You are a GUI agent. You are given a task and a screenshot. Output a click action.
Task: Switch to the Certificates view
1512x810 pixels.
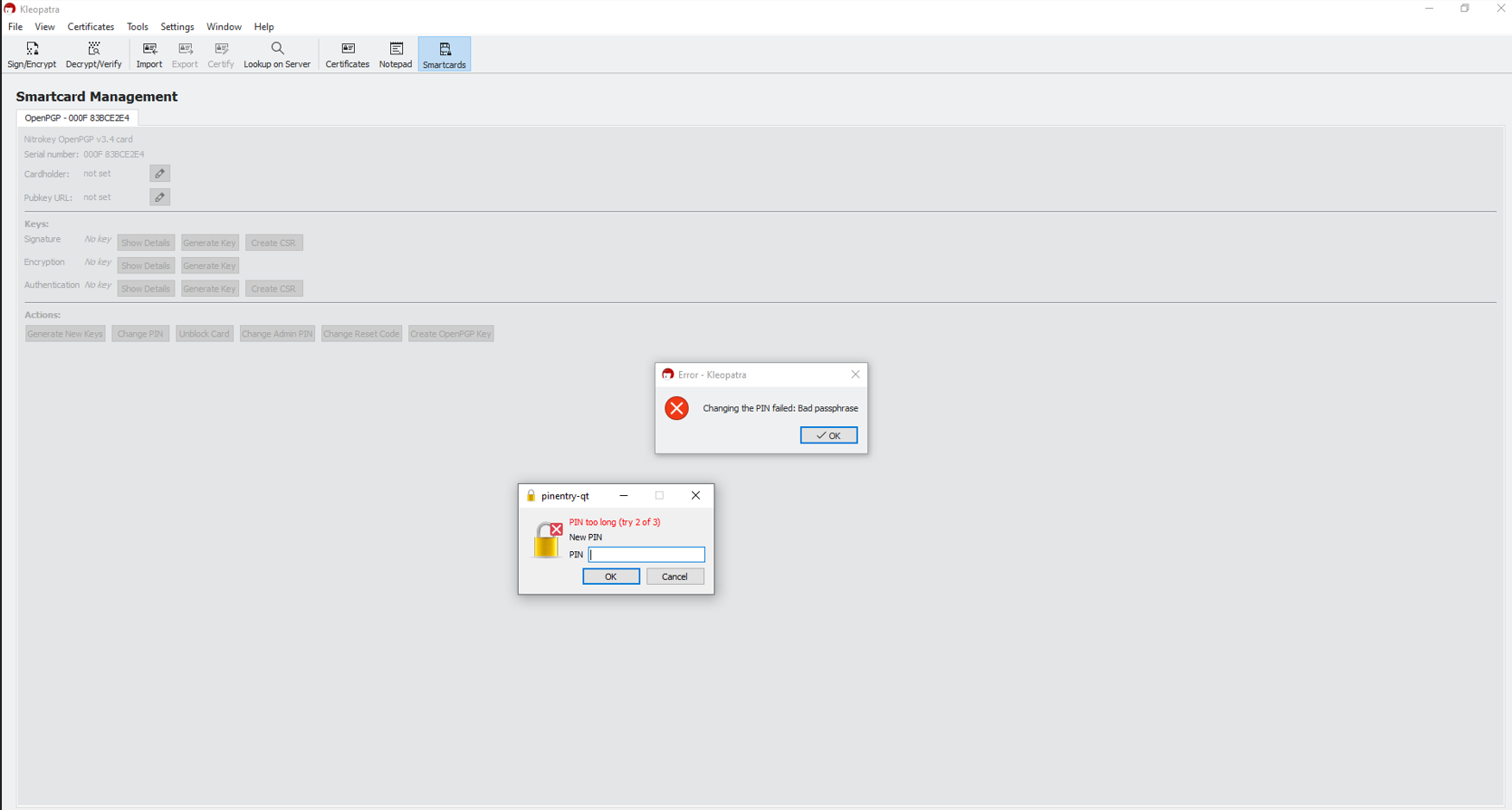pyautogui.click(x=347, y=54)
